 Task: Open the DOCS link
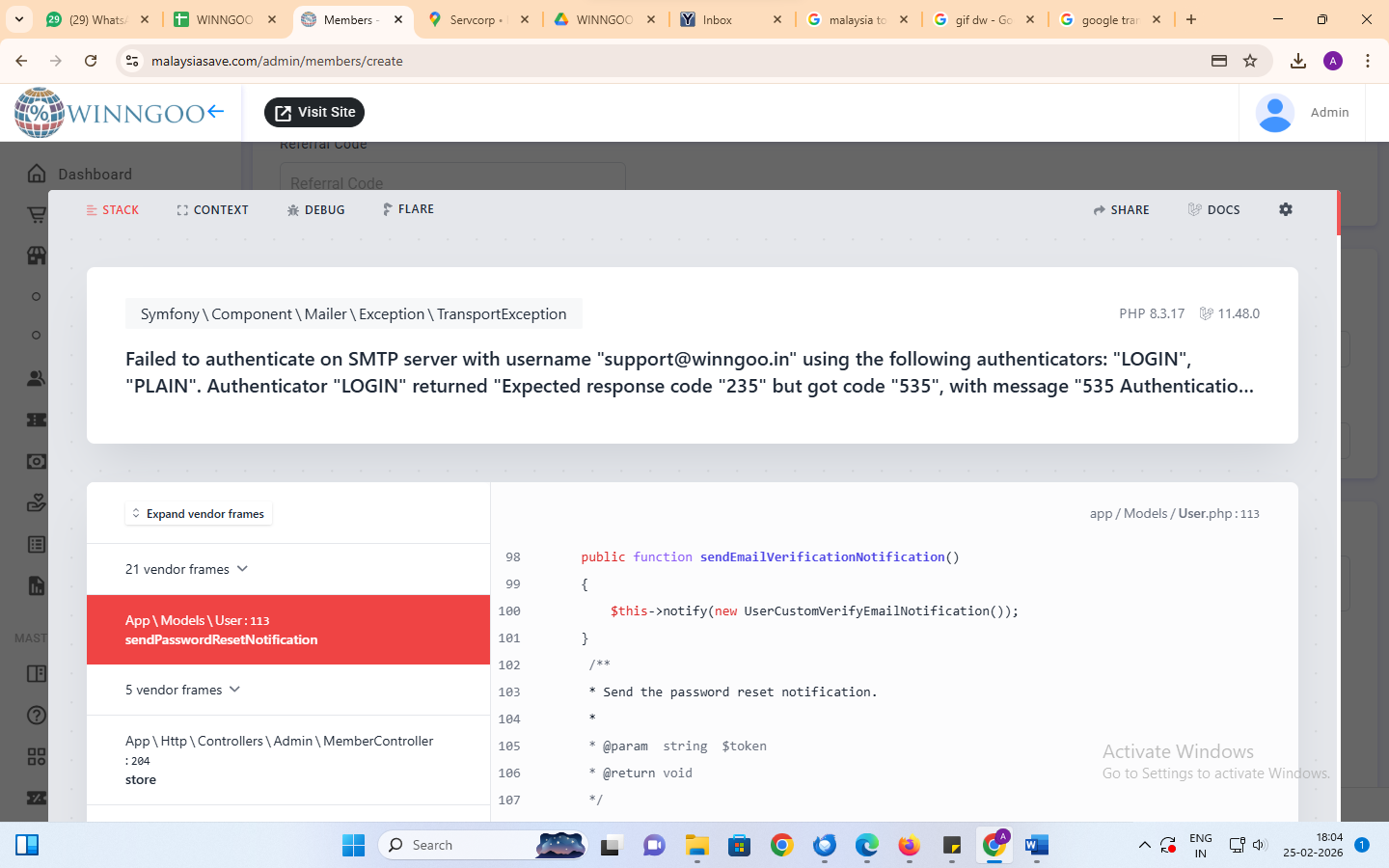[1213, 209]
